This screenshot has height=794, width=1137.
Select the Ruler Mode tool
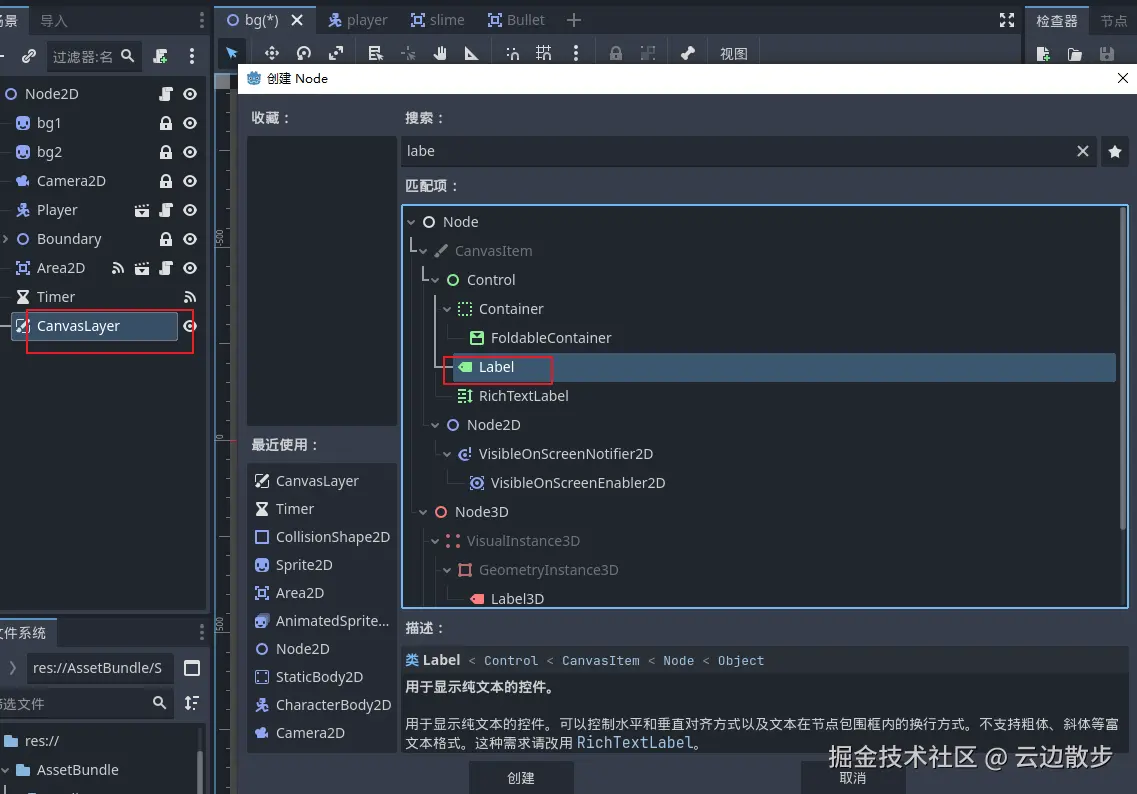[x=471, y=53]
